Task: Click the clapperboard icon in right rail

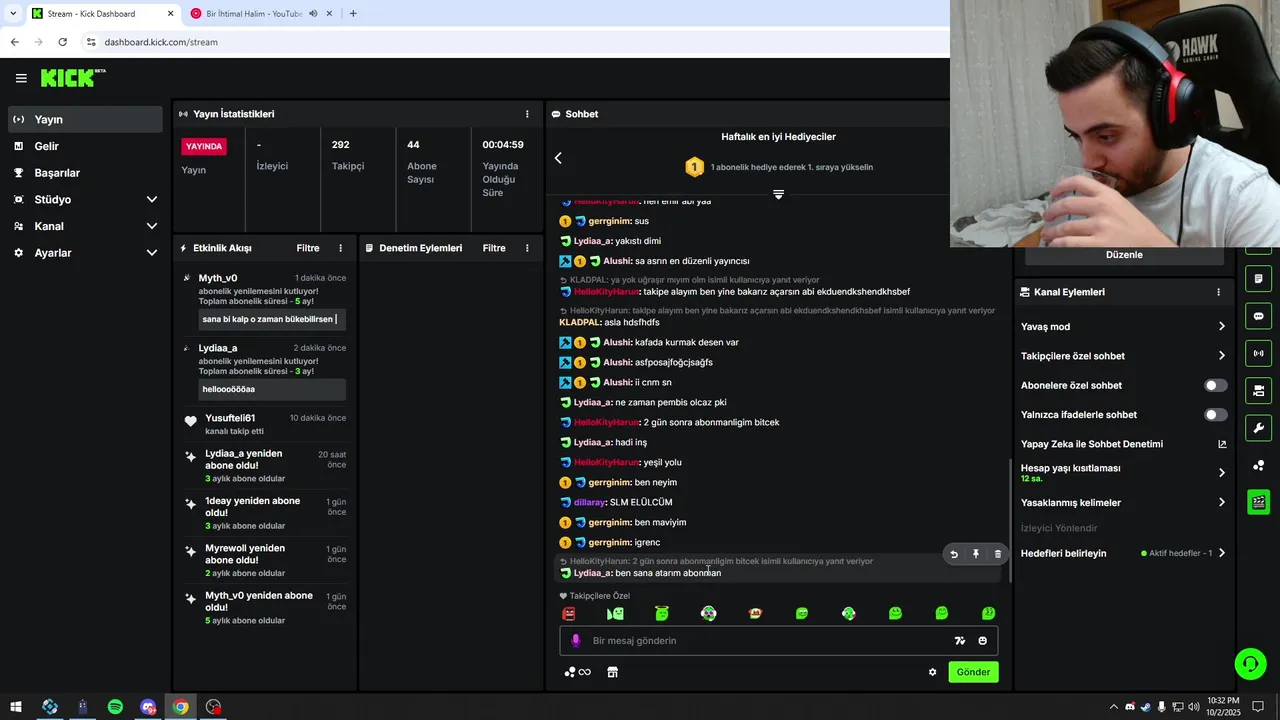Action: [1258, 502]
